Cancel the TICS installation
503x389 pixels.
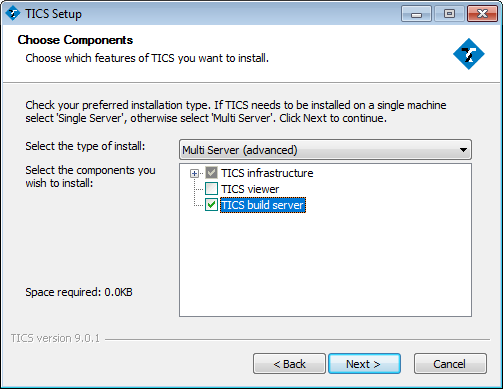click(450, 364)
